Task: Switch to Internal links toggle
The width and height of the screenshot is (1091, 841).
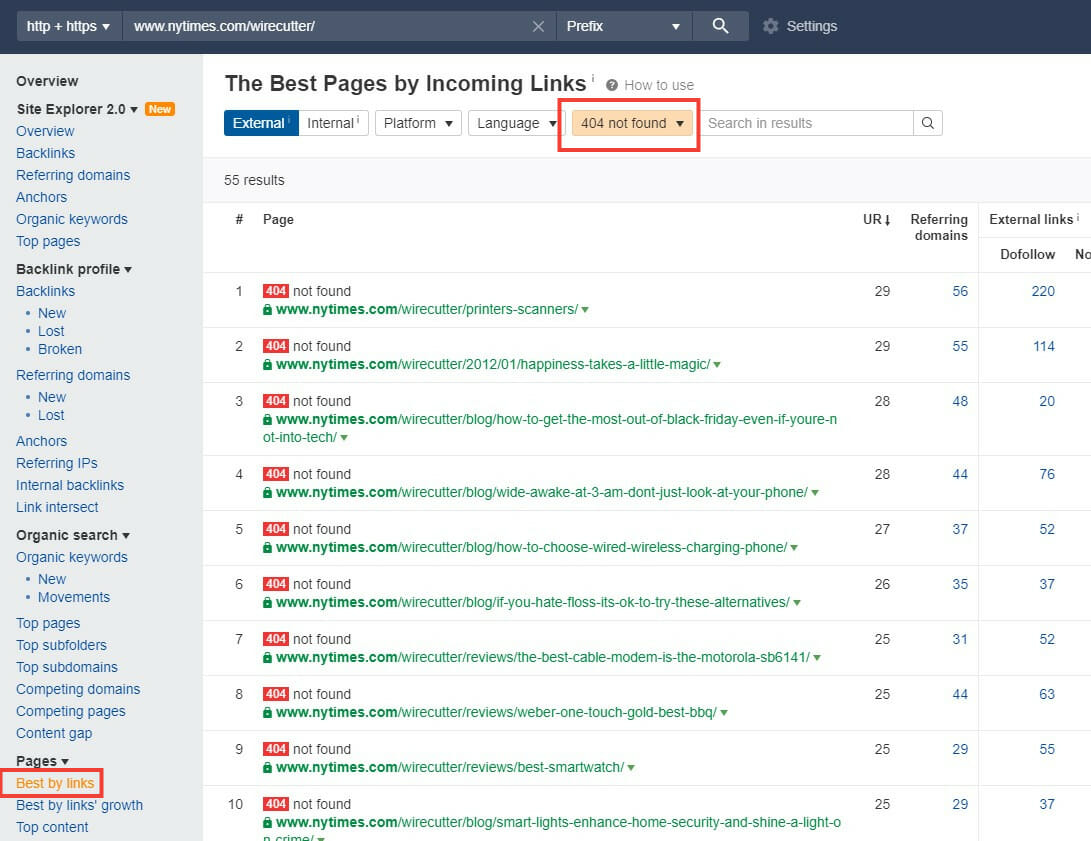Action: pyautogui.click(x=333, y=123)
